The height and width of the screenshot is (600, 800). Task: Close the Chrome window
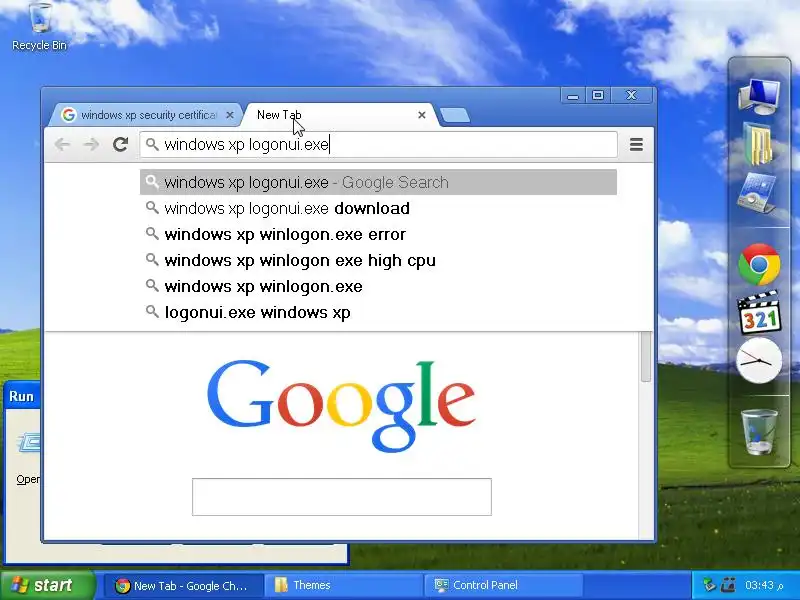632,95
